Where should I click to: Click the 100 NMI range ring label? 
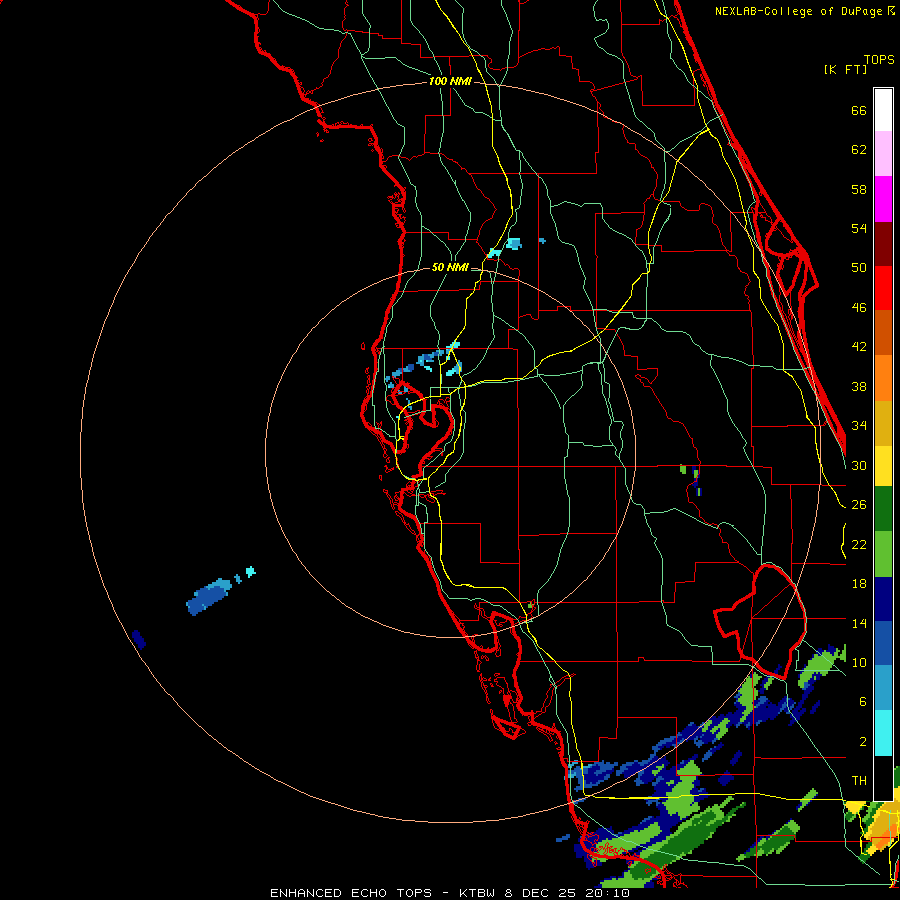coord(450,81)
